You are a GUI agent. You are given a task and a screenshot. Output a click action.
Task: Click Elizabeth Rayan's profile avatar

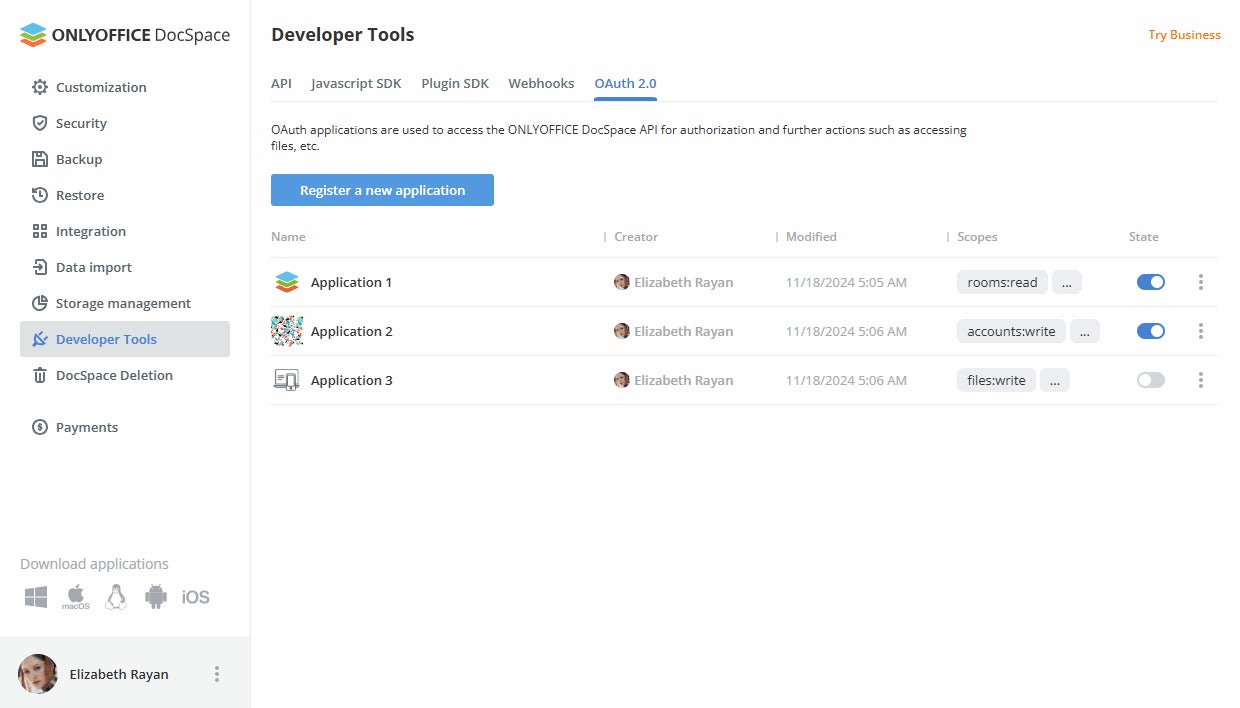[38, 674]
